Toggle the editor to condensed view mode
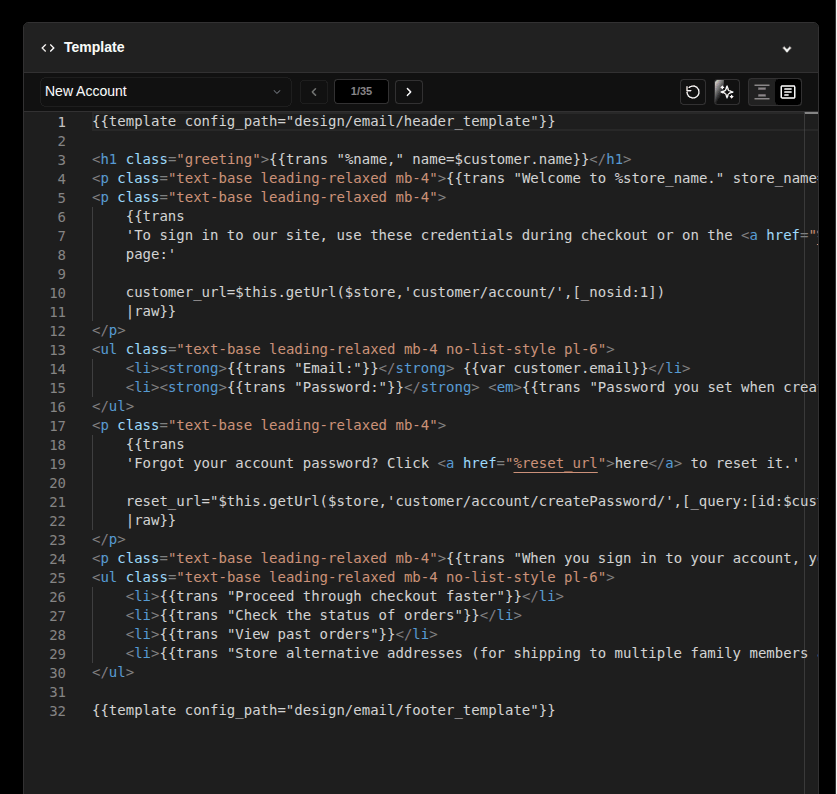 click(x=761, y=91)
